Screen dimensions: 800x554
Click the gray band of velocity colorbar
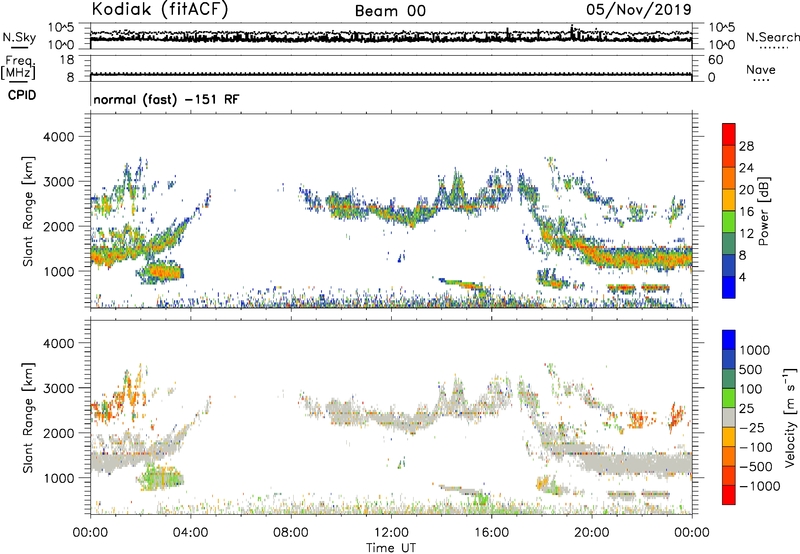[729, 417]
